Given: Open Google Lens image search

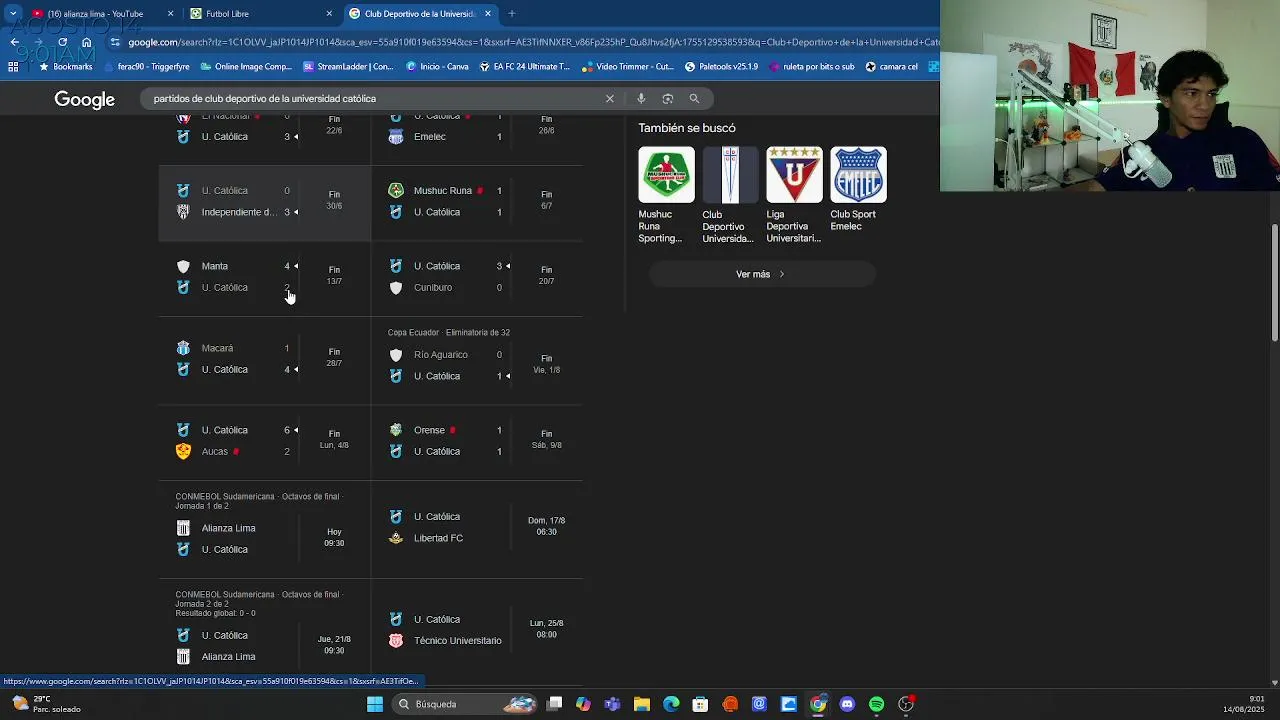Looking at the screenshot, I should 668,99.
